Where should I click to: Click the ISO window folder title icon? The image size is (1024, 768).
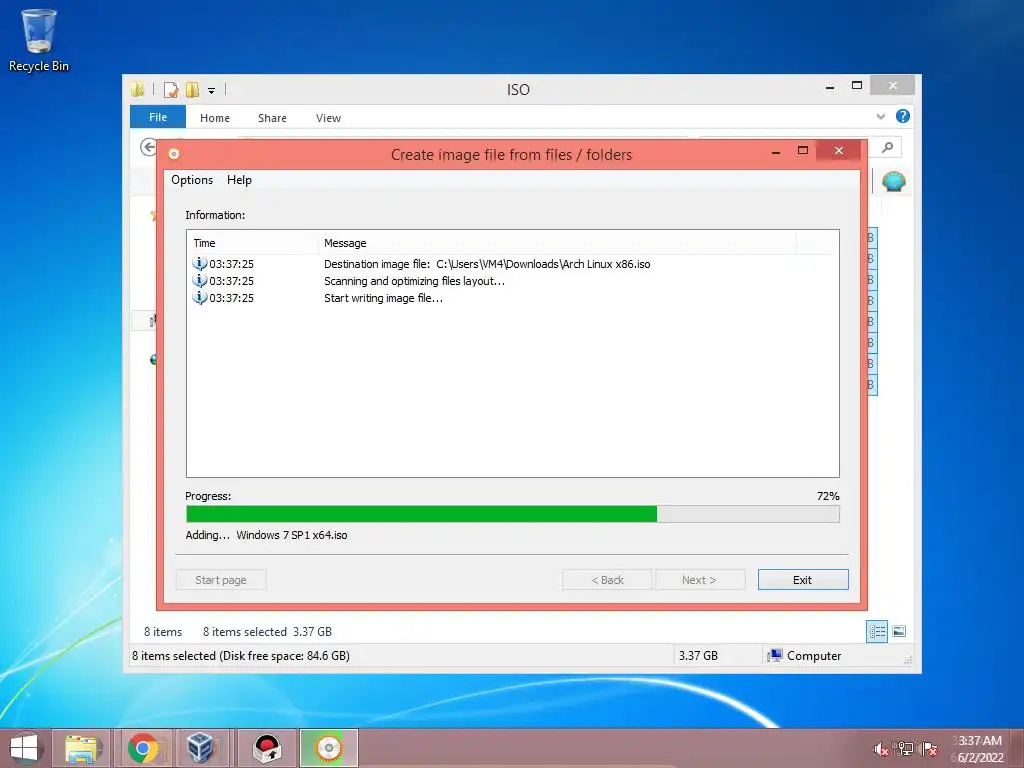(x=137, y=89)
